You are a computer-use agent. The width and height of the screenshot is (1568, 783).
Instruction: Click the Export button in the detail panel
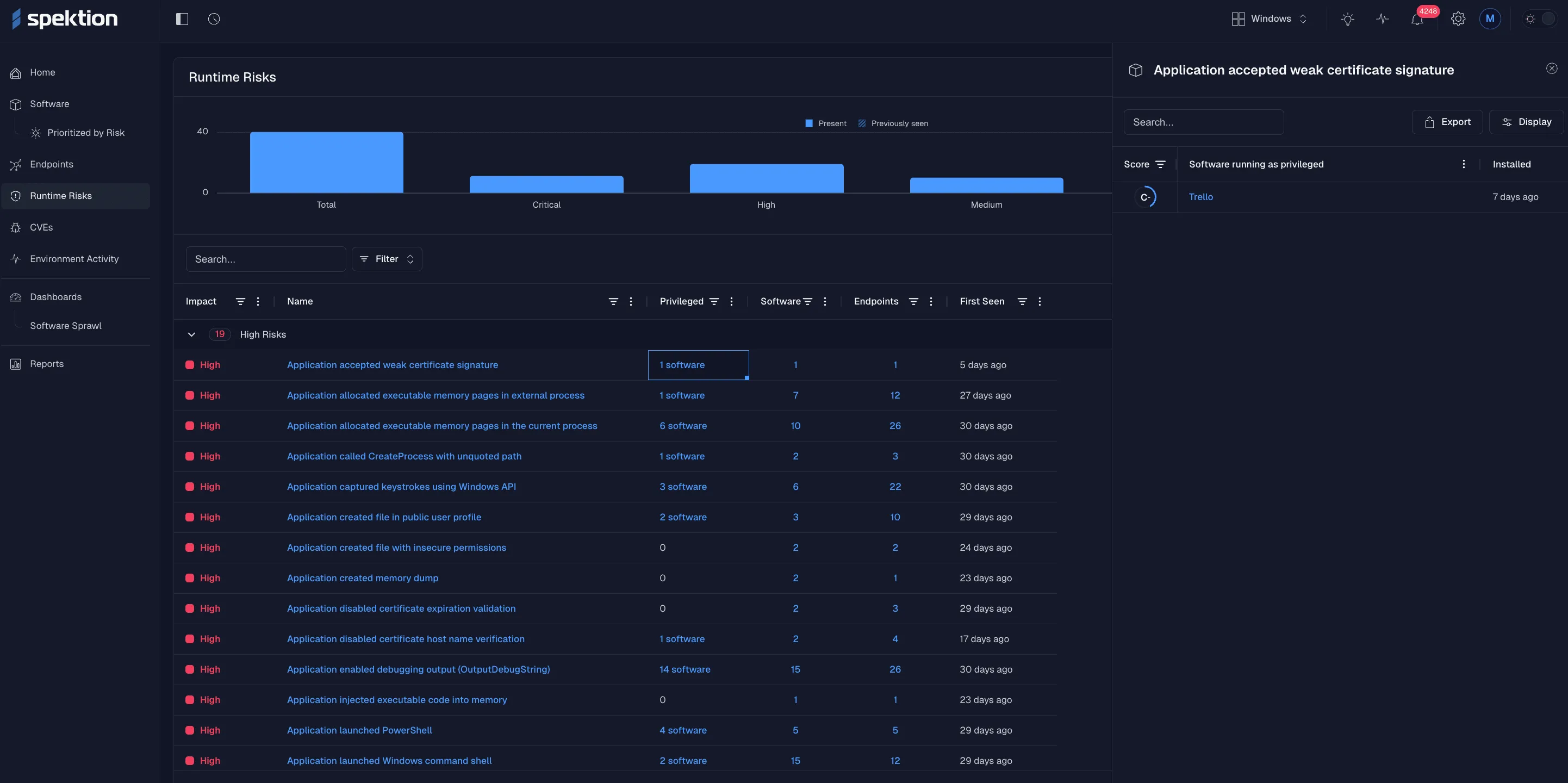click(1448, 122)
